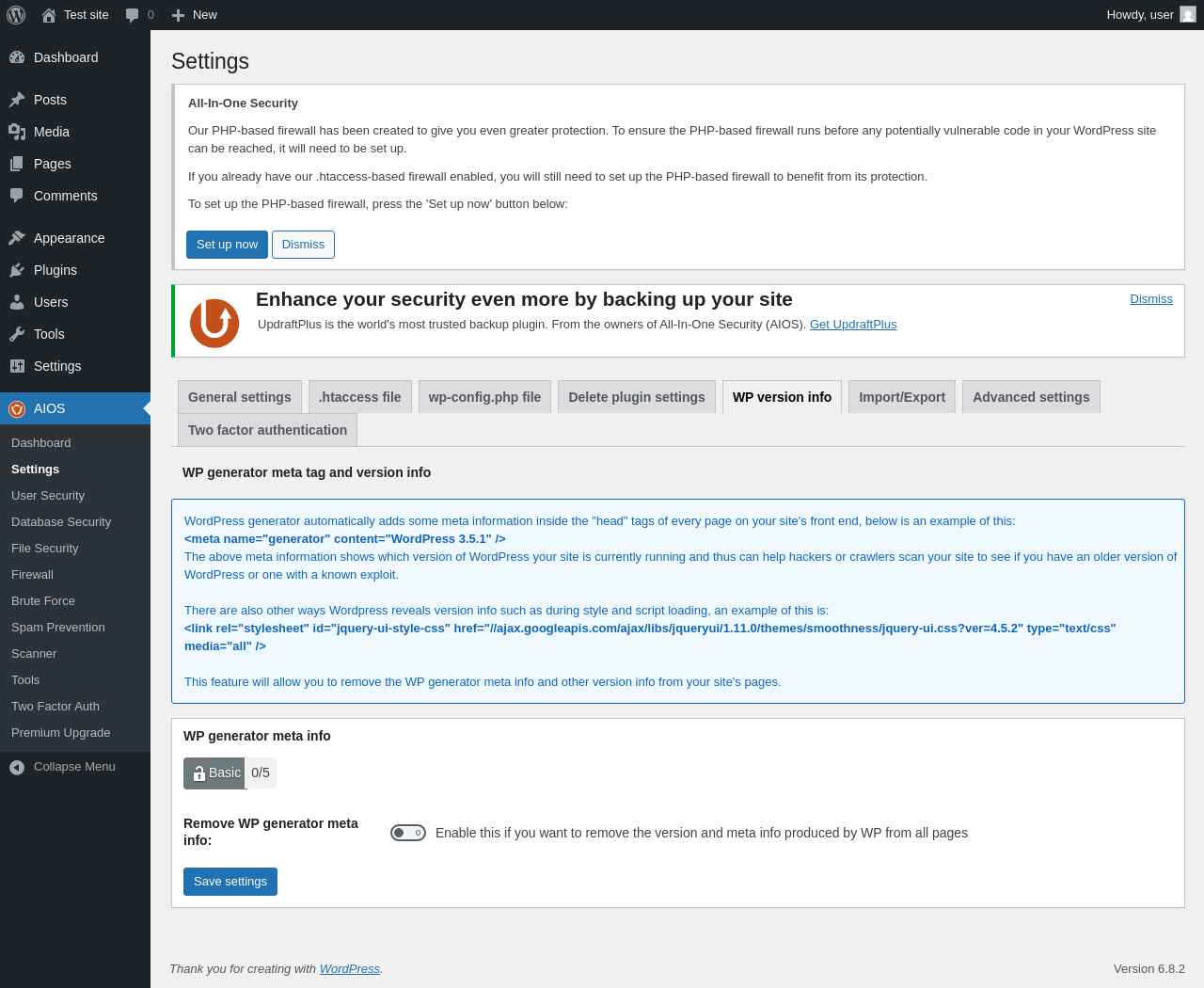1204x988 pixels.
Task: Click the 0/5 score badge
Action: coord(261,773)
